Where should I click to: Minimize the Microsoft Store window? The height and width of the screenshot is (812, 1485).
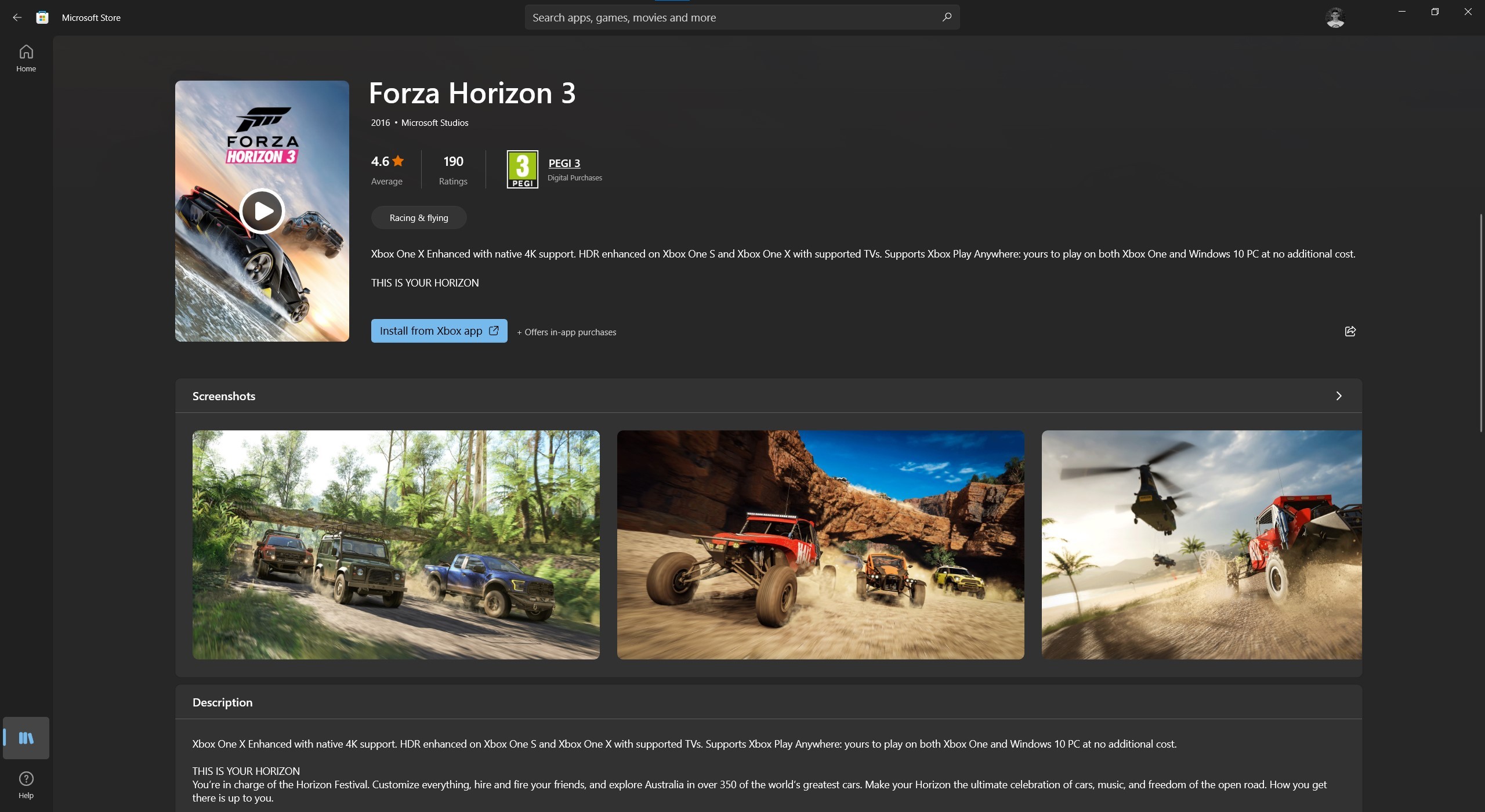(x=1402, y=12)
